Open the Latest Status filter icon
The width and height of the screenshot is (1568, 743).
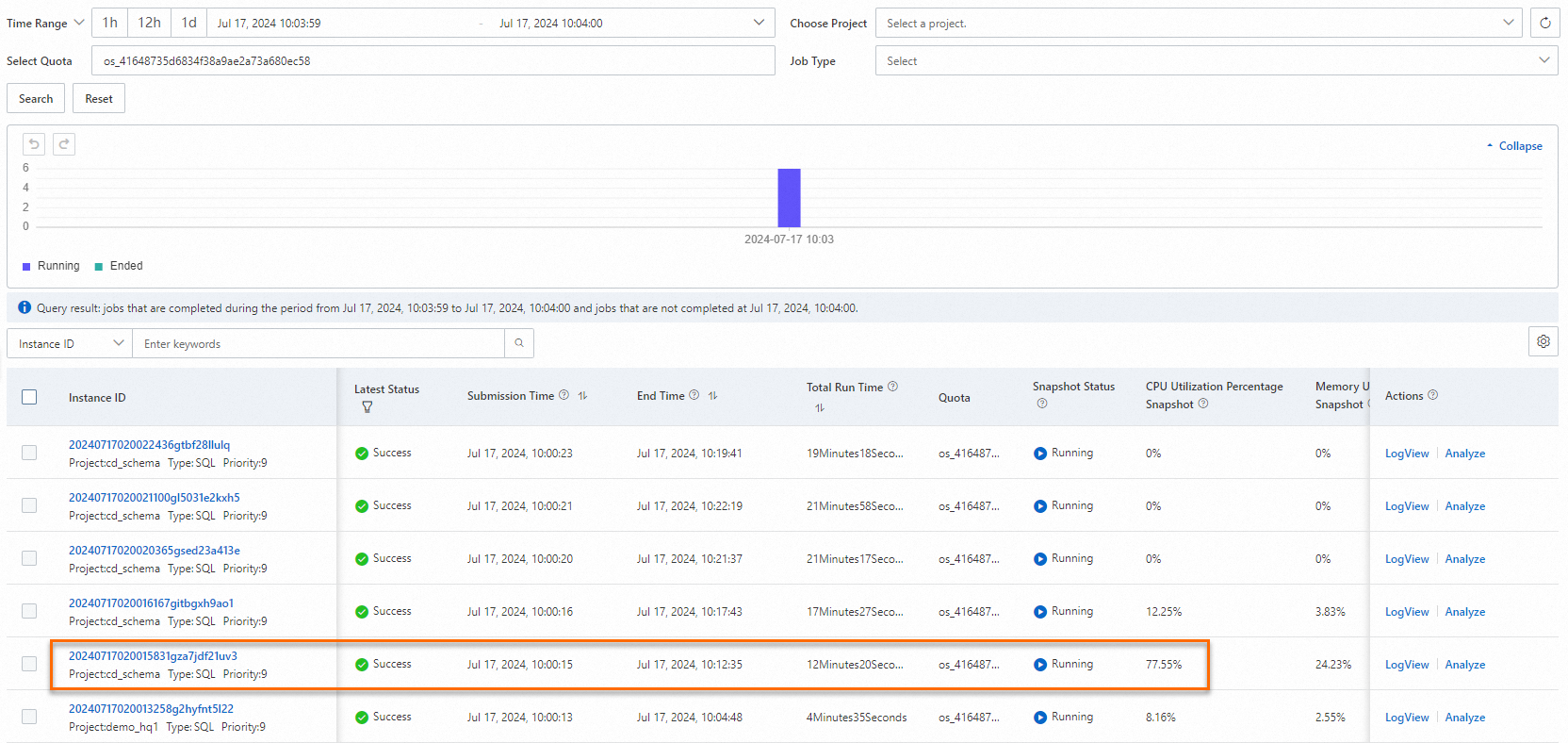pyautogui.click(x=367, y=407)
